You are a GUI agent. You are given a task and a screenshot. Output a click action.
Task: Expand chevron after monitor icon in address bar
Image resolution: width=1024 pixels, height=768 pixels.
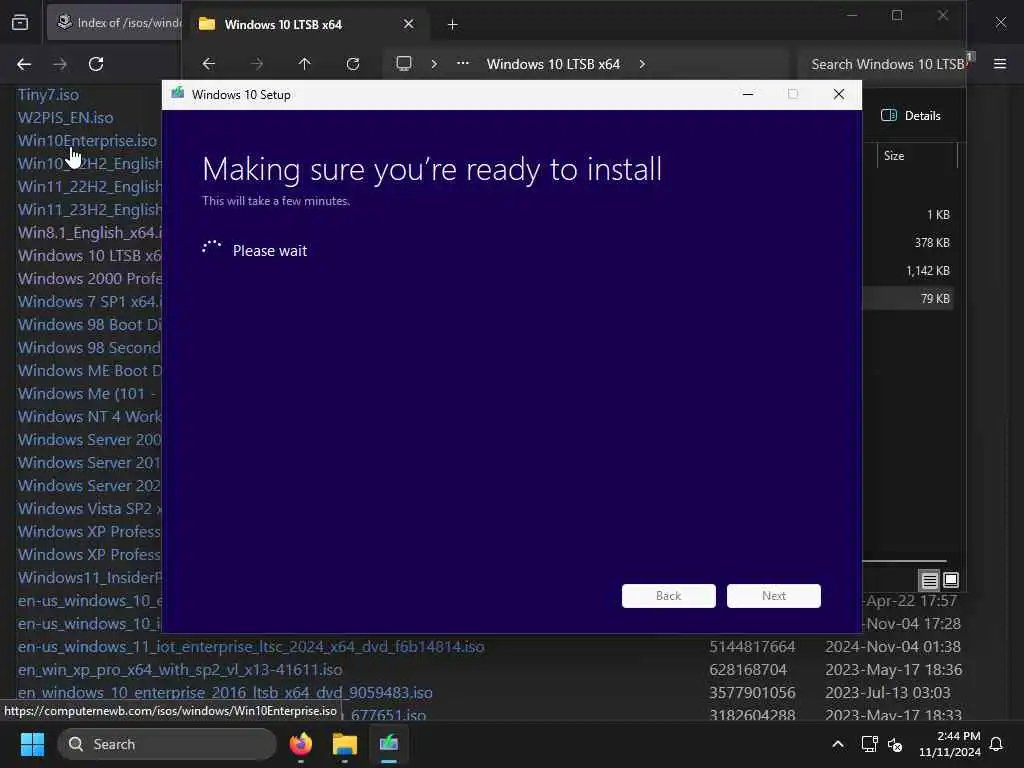(x=434, y=64)
